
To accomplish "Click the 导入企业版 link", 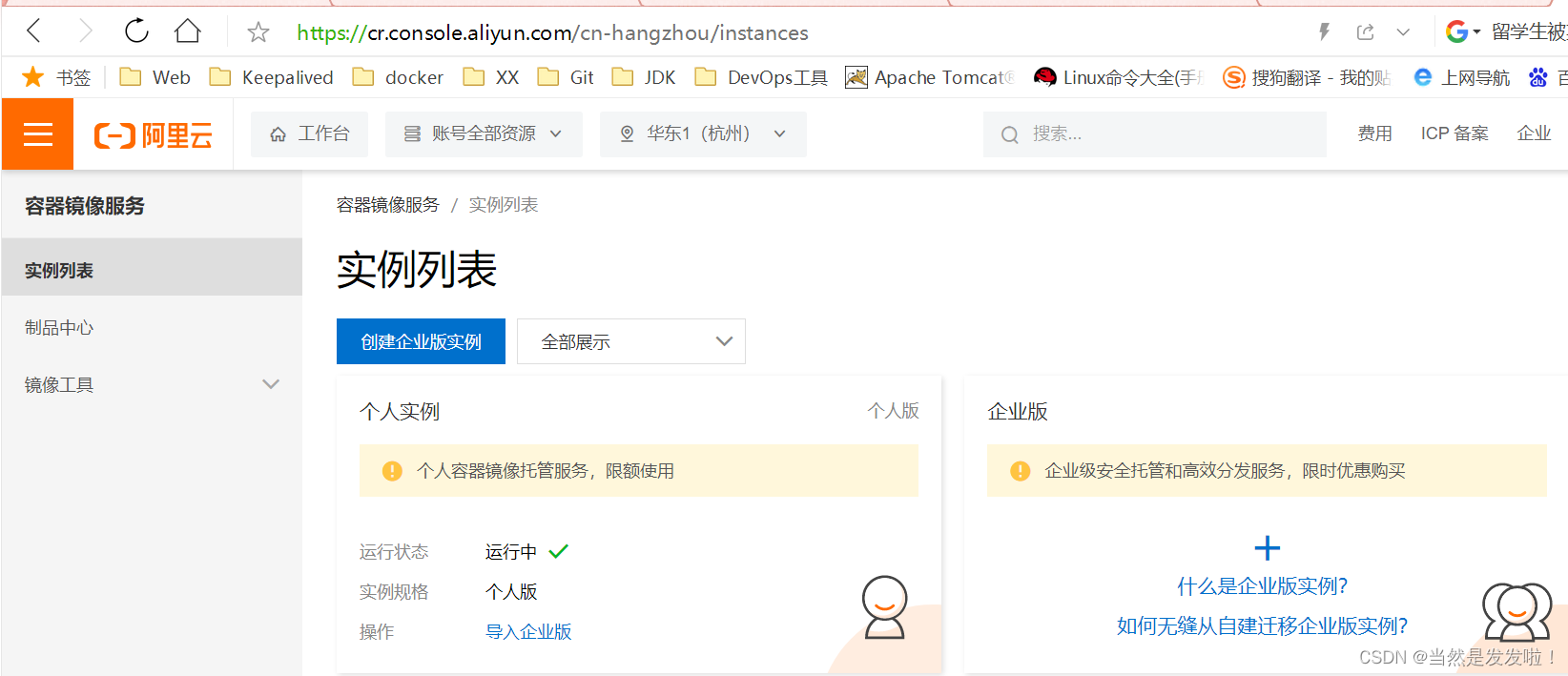I will (528, 632).
